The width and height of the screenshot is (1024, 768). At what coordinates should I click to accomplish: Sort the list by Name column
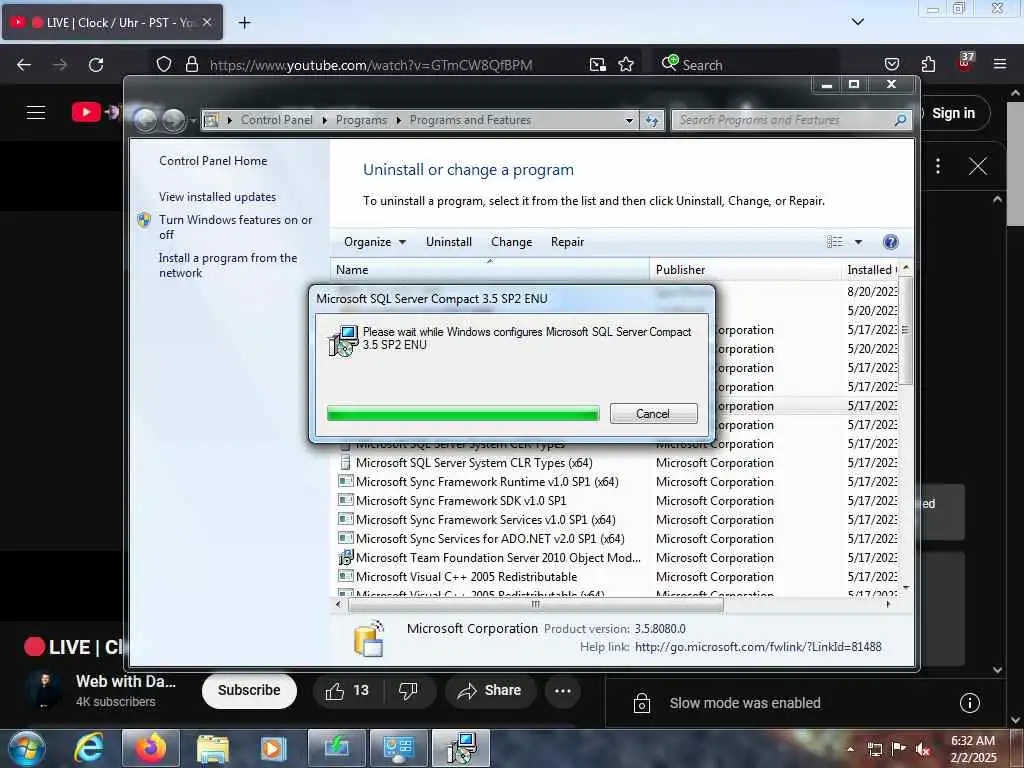[490, 270]
